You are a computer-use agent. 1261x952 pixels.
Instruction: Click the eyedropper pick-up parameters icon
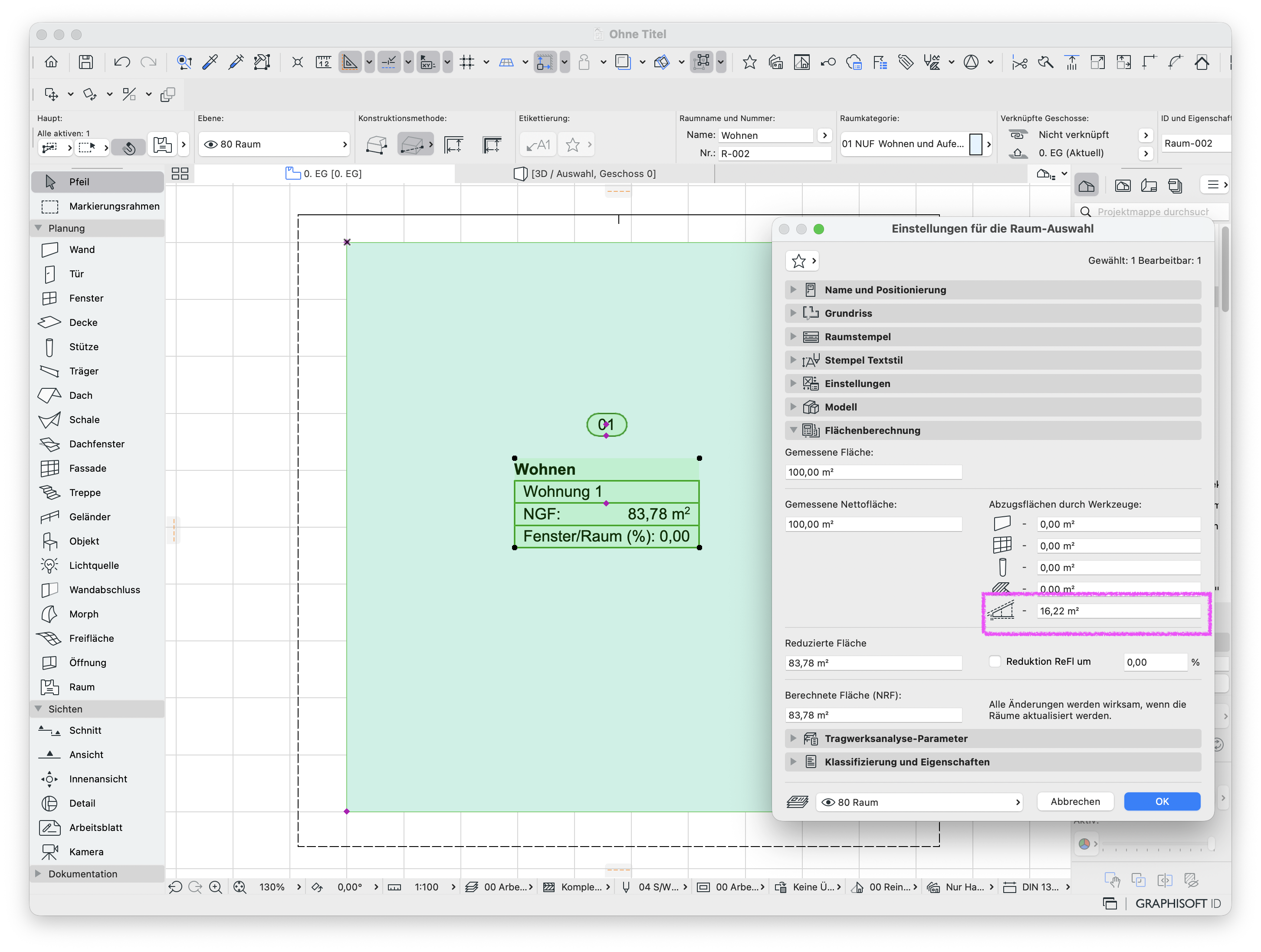210,62
